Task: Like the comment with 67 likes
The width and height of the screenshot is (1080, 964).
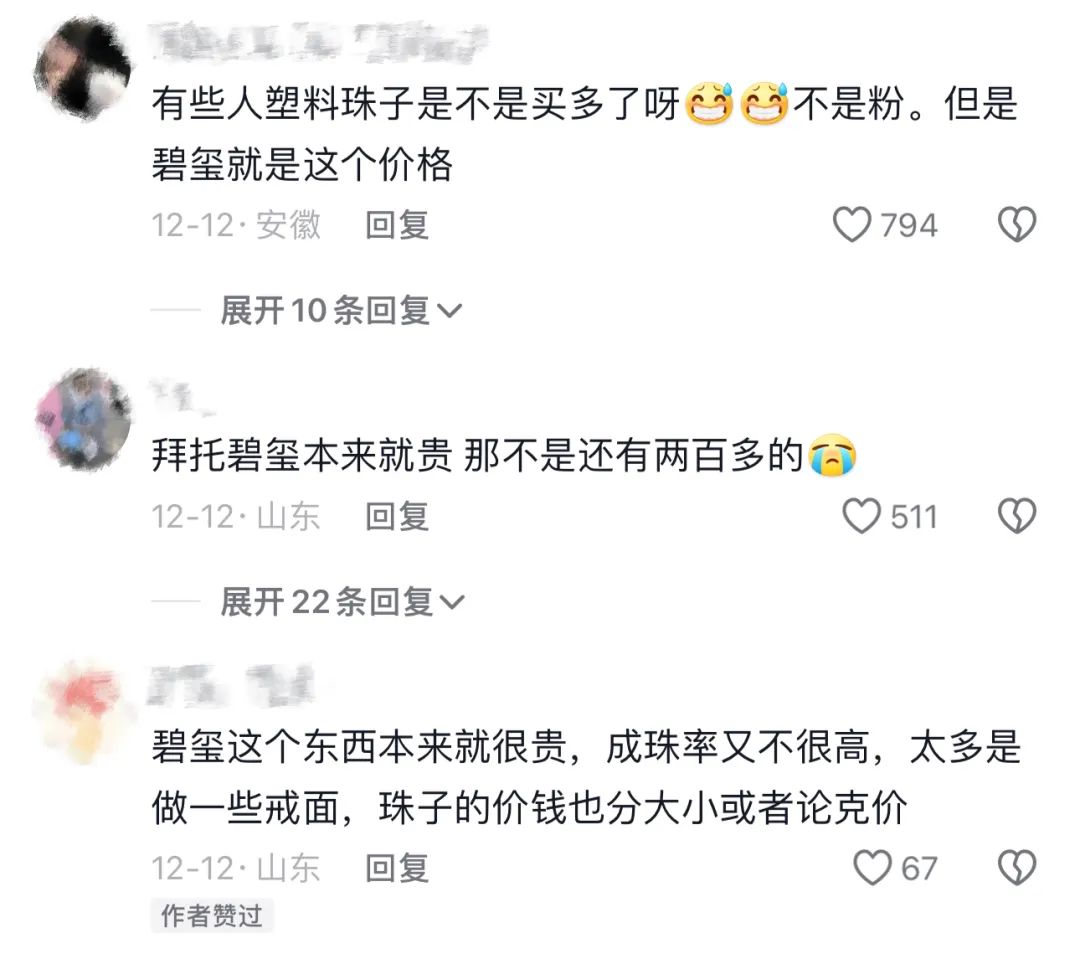Action: coord(873,868)
